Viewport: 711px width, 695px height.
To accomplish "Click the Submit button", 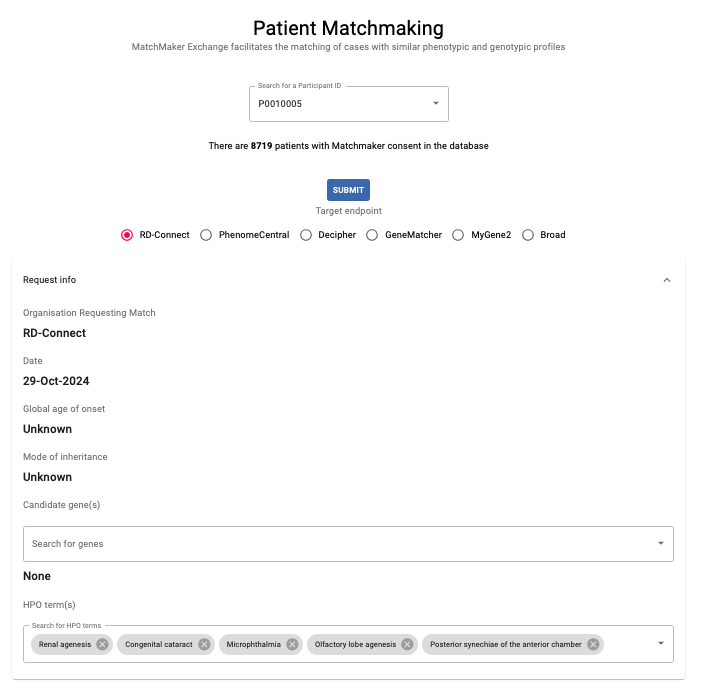I will point(348,190).
